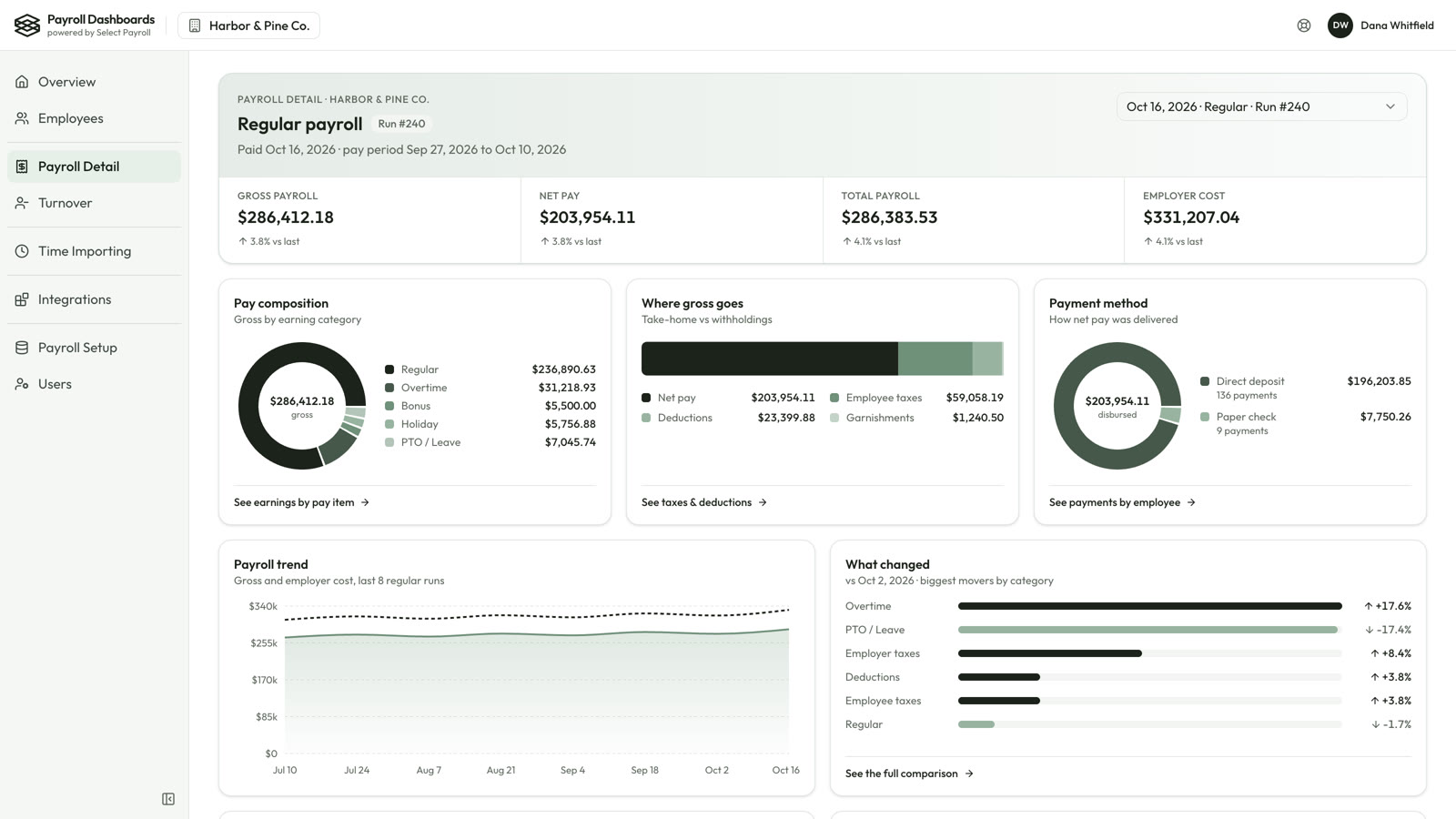Open Users in the sidebar
This screenshot has width=1456, height=819.
coord(95,384)
